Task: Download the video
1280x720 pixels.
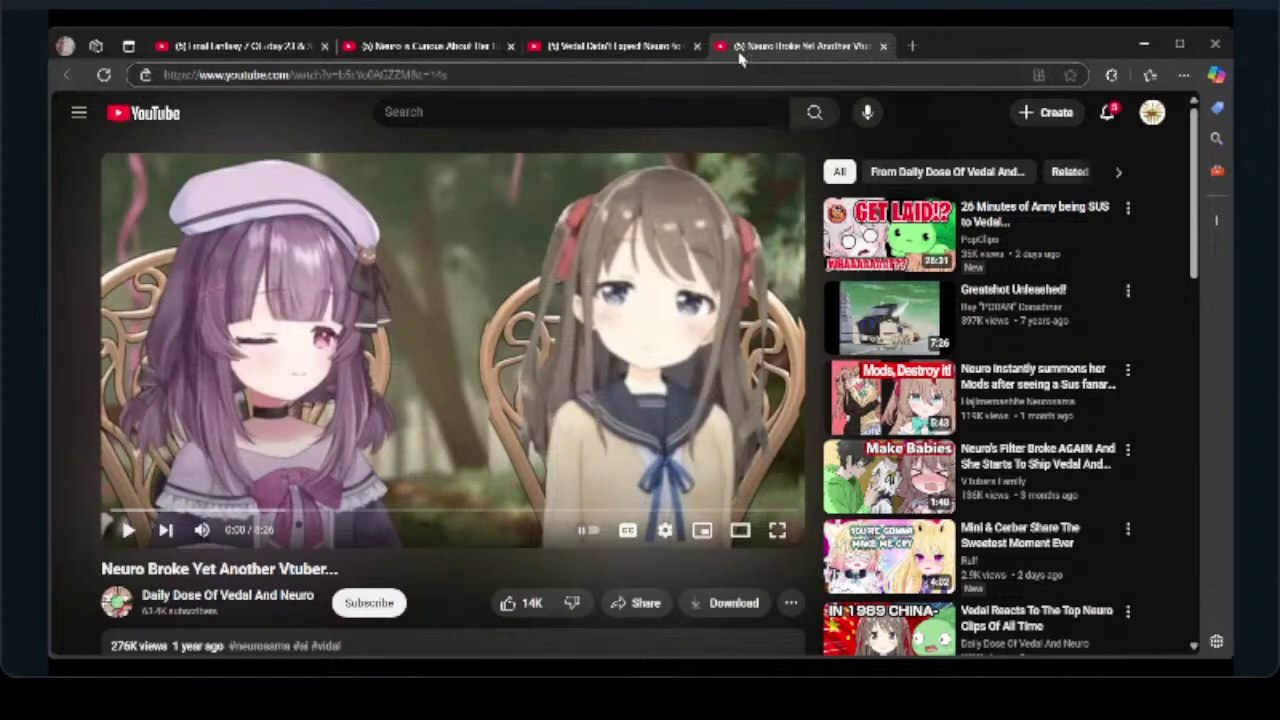Action: click(724, 603)
